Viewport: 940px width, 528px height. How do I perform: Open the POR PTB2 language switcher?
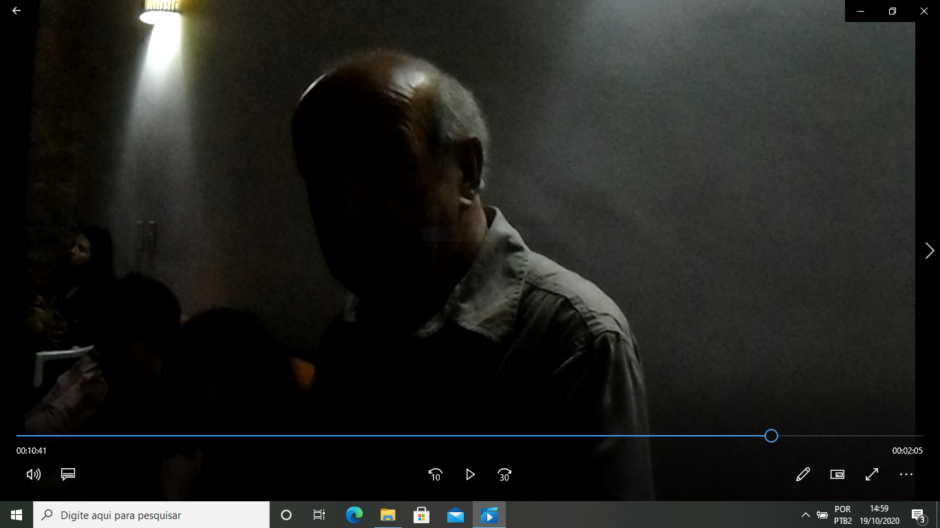pos(842,515)
